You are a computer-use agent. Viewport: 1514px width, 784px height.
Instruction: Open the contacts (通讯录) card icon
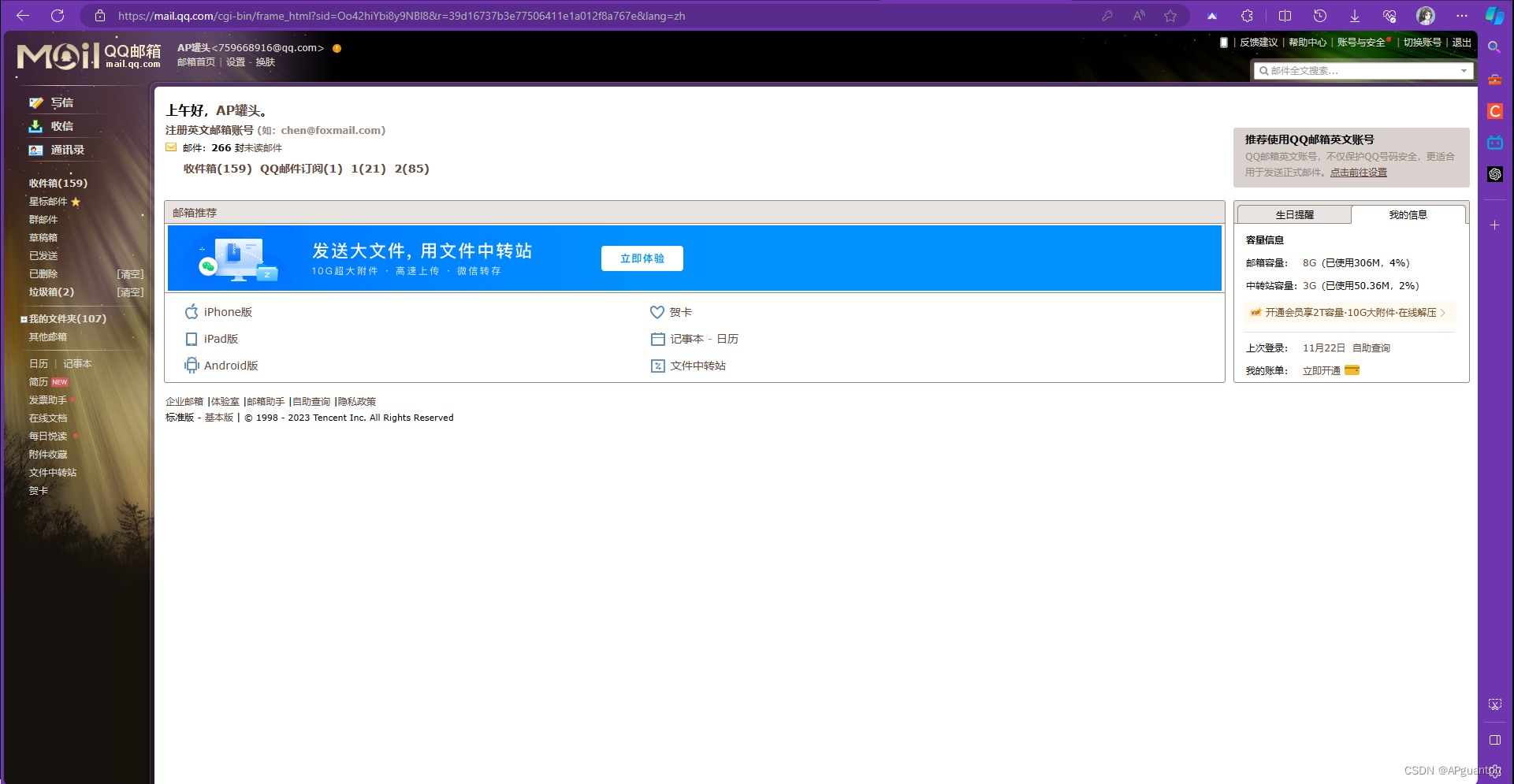point(35,150)
